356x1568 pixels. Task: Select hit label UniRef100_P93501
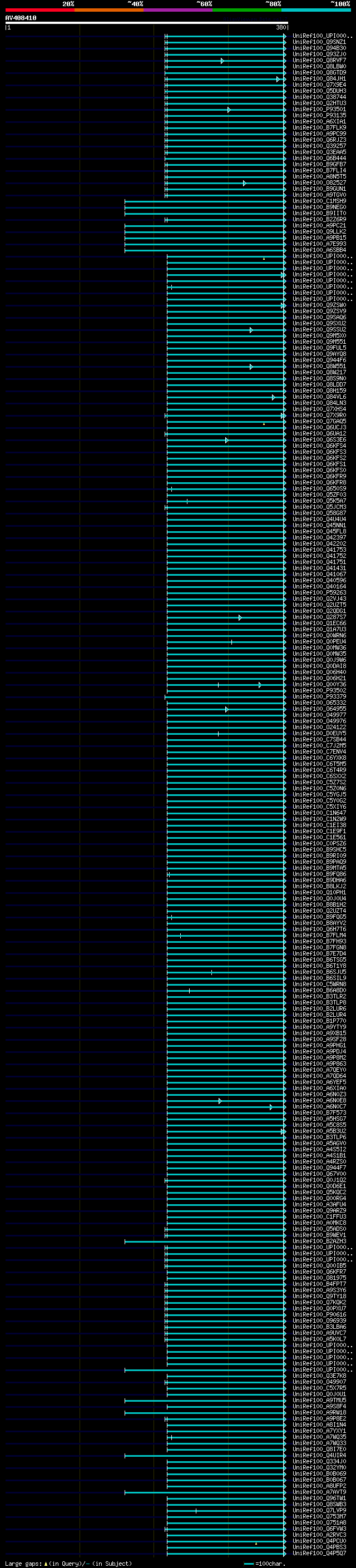[319, 110]
